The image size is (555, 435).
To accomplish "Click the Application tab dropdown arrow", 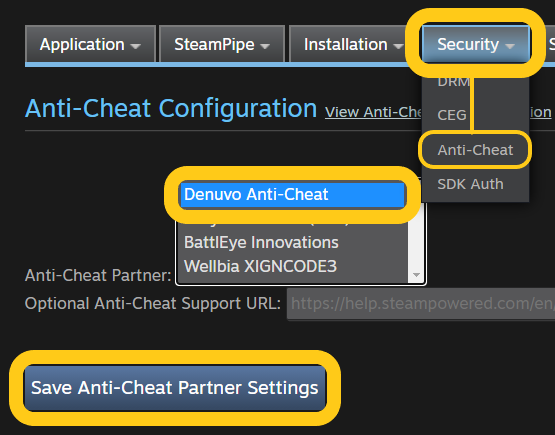I will click(135, 46).
